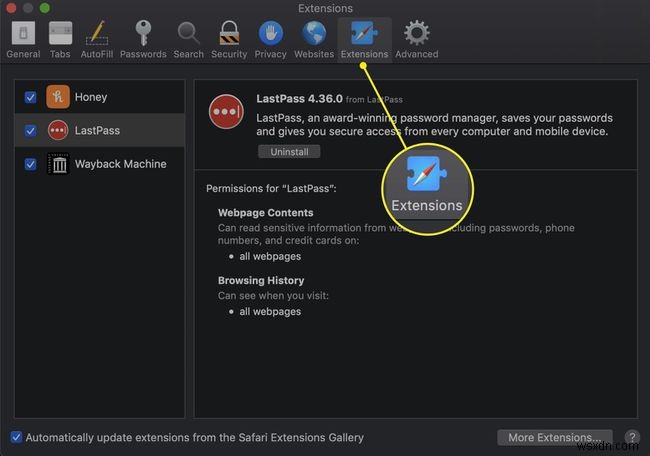Disable the Honey extension checkbox

click(30, 97)
